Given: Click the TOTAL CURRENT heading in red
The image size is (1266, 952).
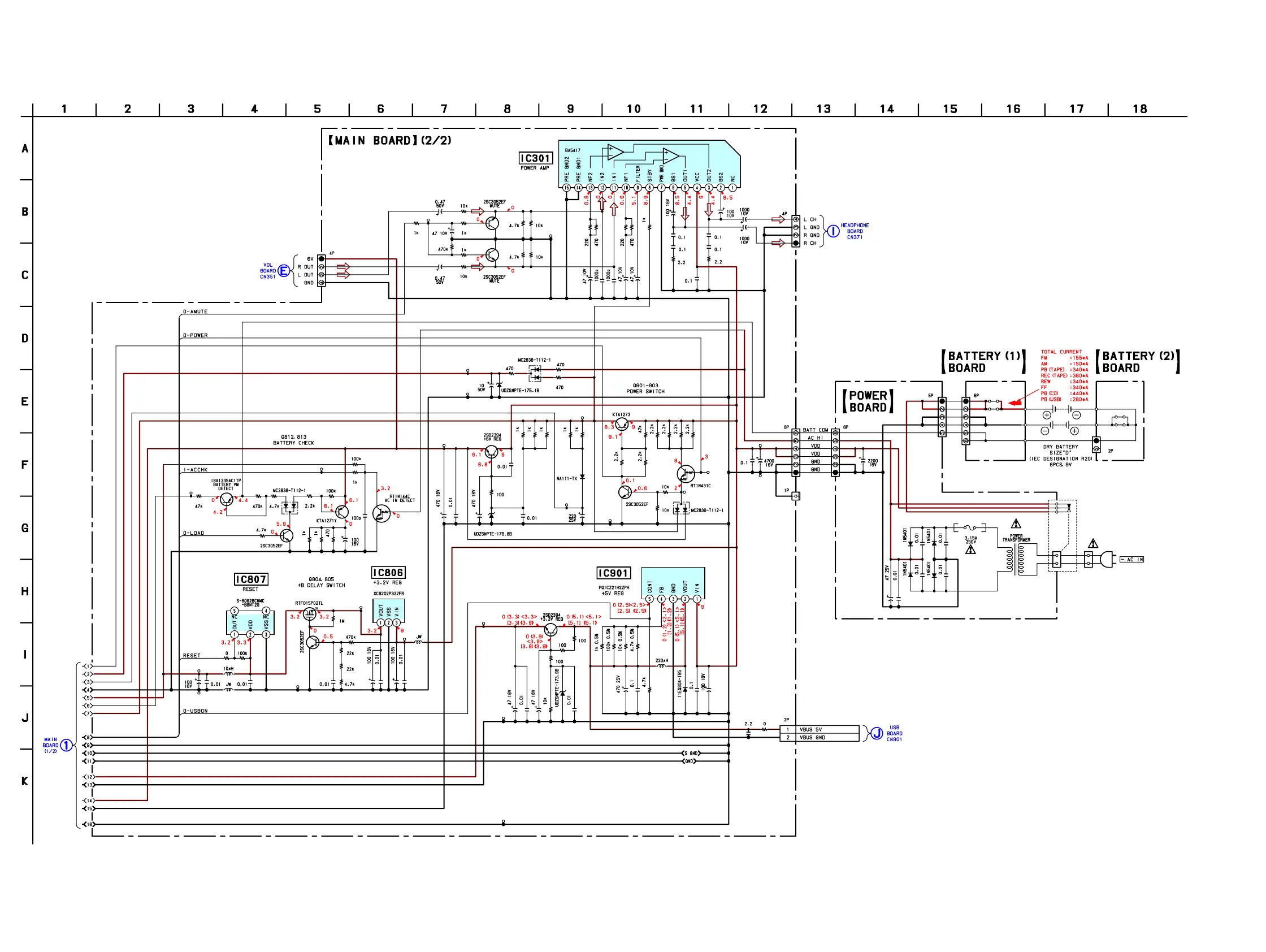Looking at the screenshot, I should pyautogui.click(x=1061, y=352).
